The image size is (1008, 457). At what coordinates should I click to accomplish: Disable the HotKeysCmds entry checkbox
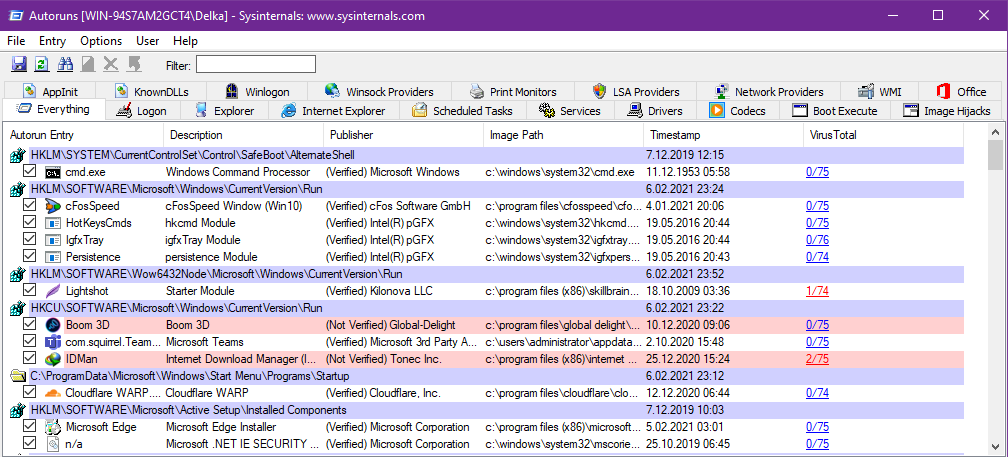click(29, 222)
